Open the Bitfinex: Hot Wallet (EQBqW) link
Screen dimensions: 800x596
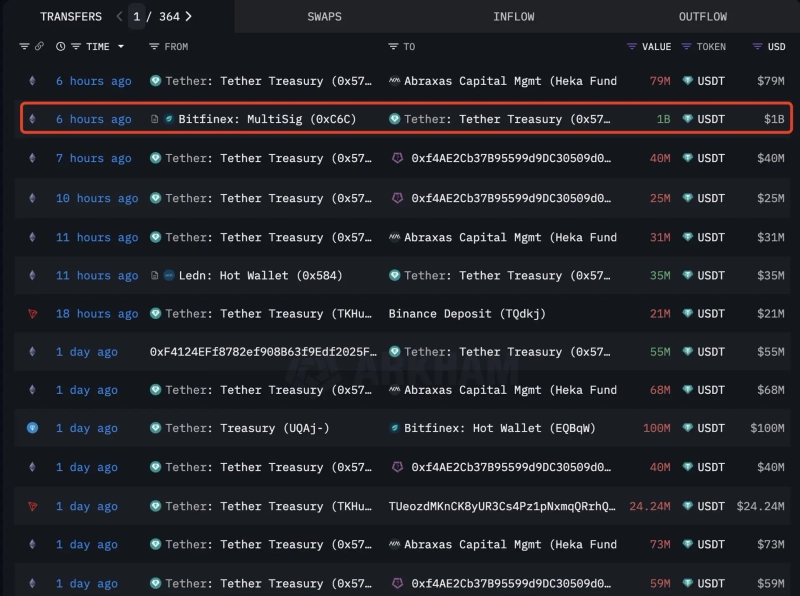coord(499,428)
